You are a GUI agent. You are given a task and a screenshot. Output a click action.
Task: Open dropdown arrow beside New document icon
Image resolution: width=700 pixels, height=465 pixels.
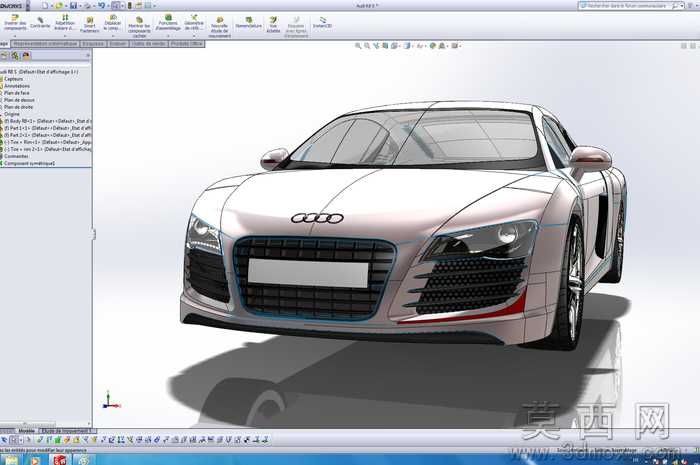(x=50, y=6)
